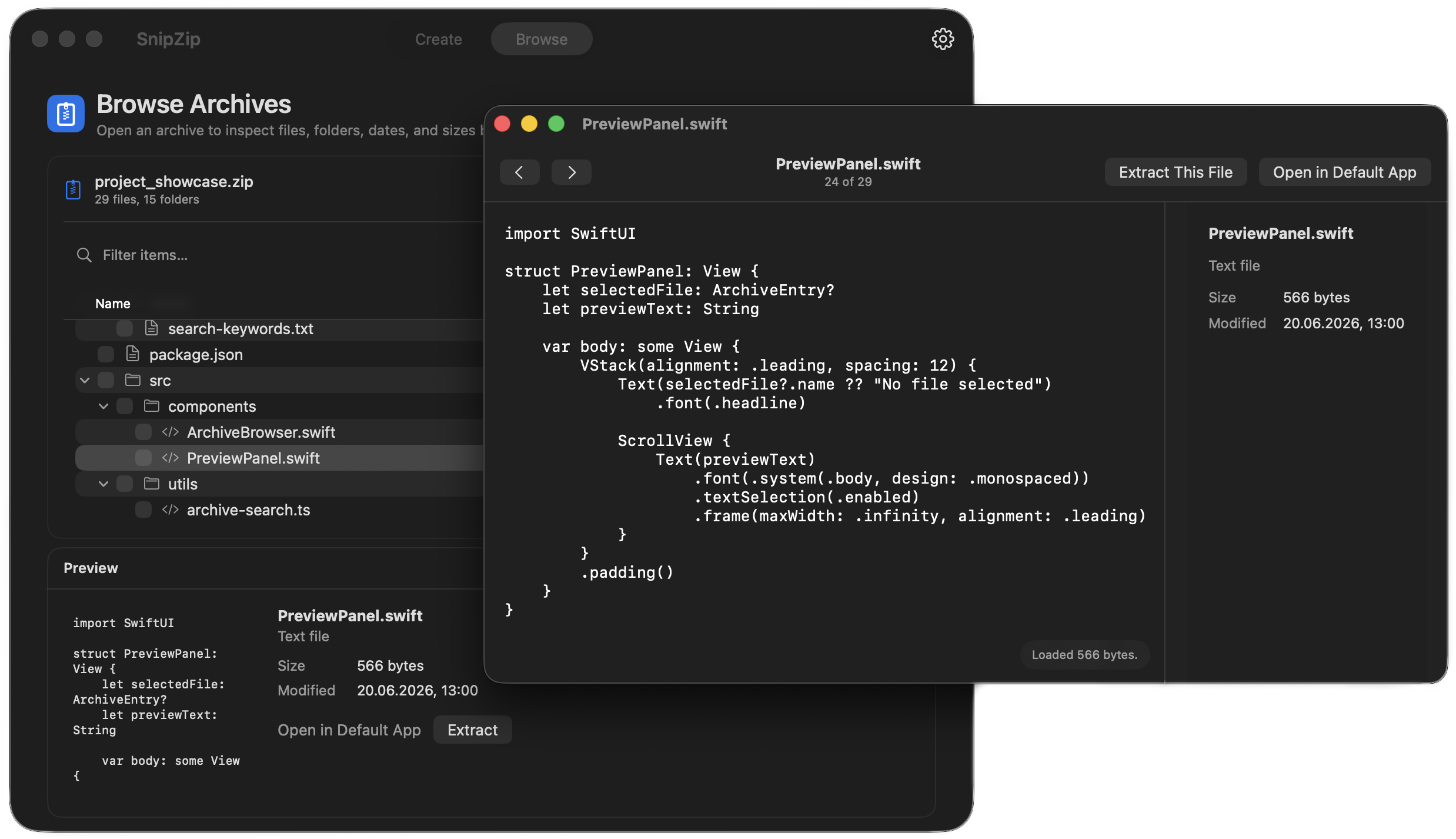This screenshot has height=839, width=1456.
Task: Toggle checkbox for package.json
Action: (106, 354)
